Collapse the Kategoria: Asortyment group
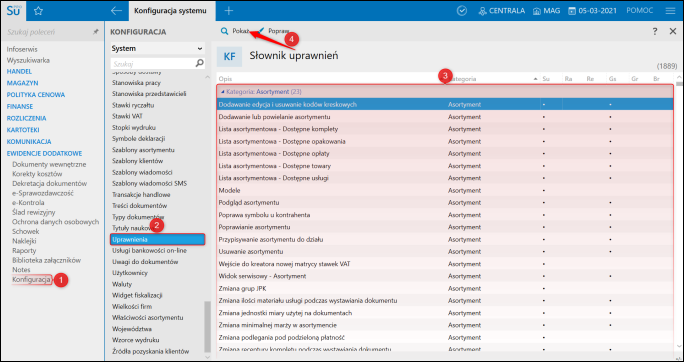 [x=222, y=92]
